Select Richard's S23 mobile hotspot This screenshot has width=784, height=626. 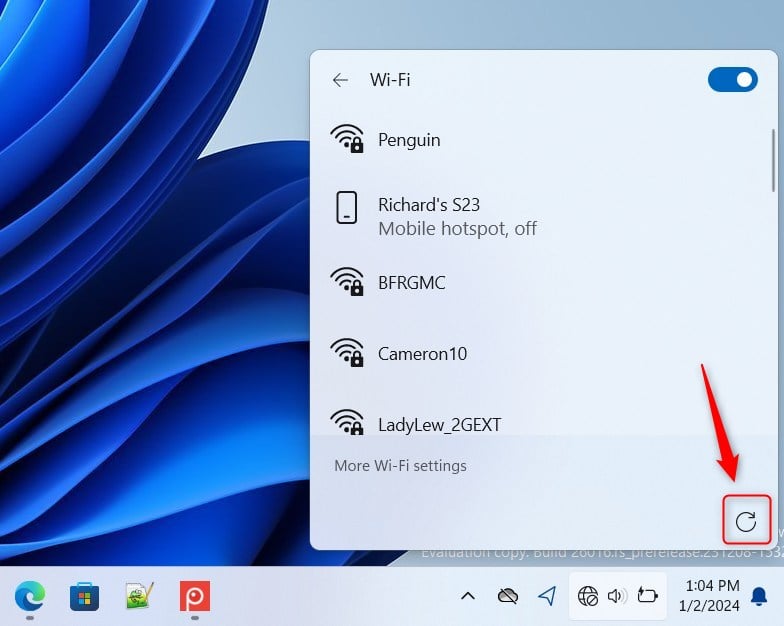tap(542, 215)
